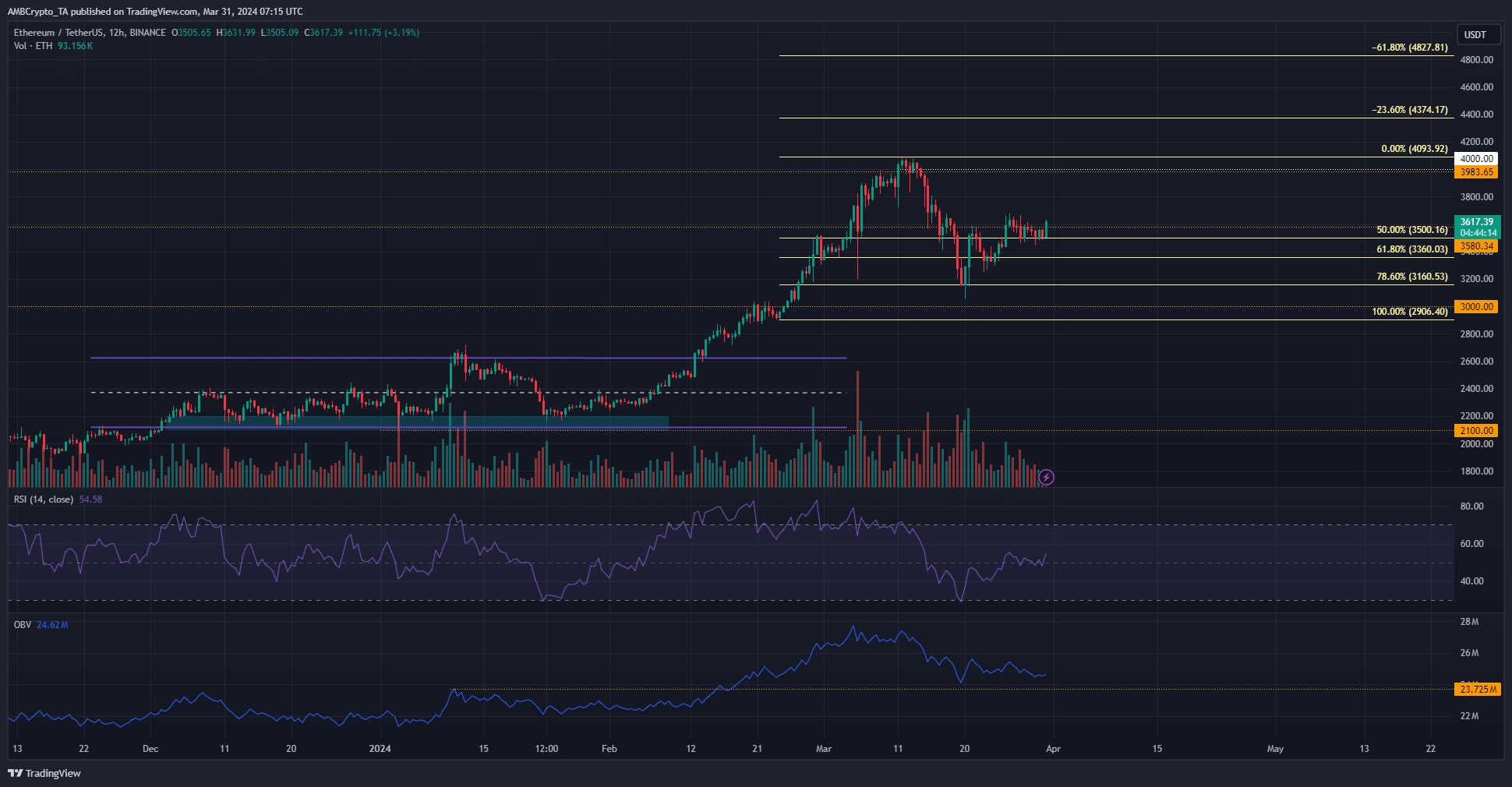Click the Dec label on time axis

pos(150,749)
